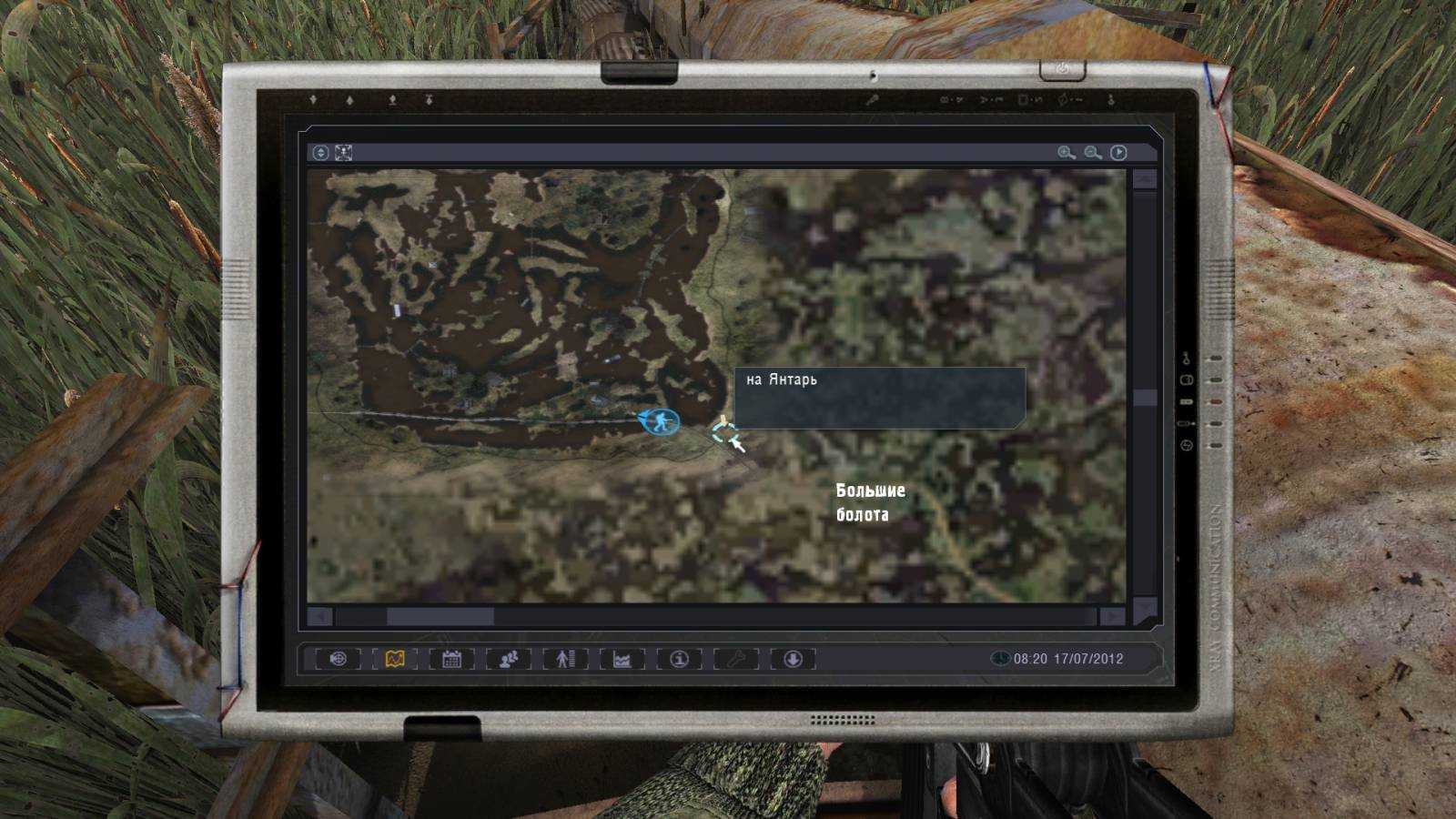Toggle the up-down arrows map icon
Screen dimensions: 1456x819
click(x=320, y=153)
